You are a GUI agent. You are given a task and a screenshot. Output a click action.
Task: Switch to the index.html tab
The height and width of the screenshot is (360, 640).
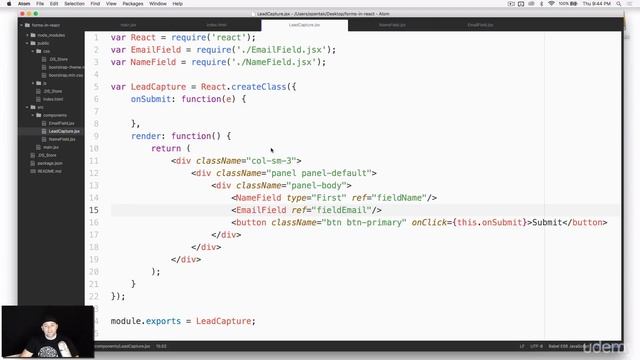tap(216, 25)
